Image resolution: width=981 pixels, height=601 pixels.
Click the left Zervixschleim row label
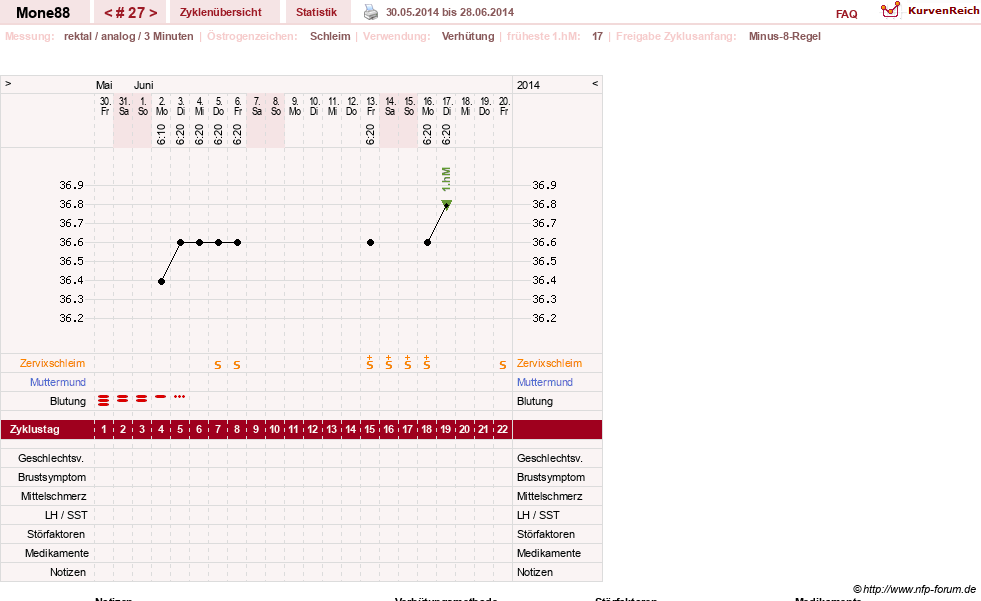[53, 363]
